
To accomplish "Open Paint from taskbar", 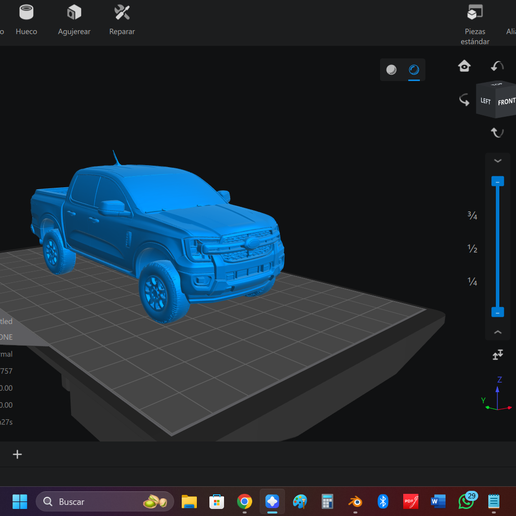I will tap(300, 502).
